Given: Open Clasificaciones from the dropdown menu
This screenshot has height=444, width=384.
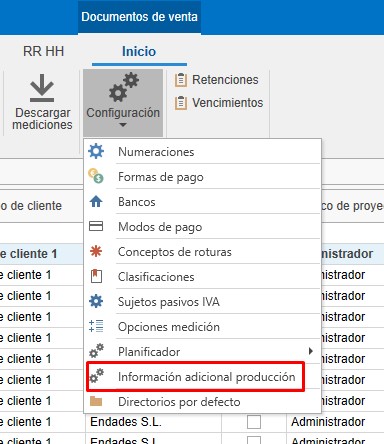Looking at the screenshot, I should (x=202, y=277).
